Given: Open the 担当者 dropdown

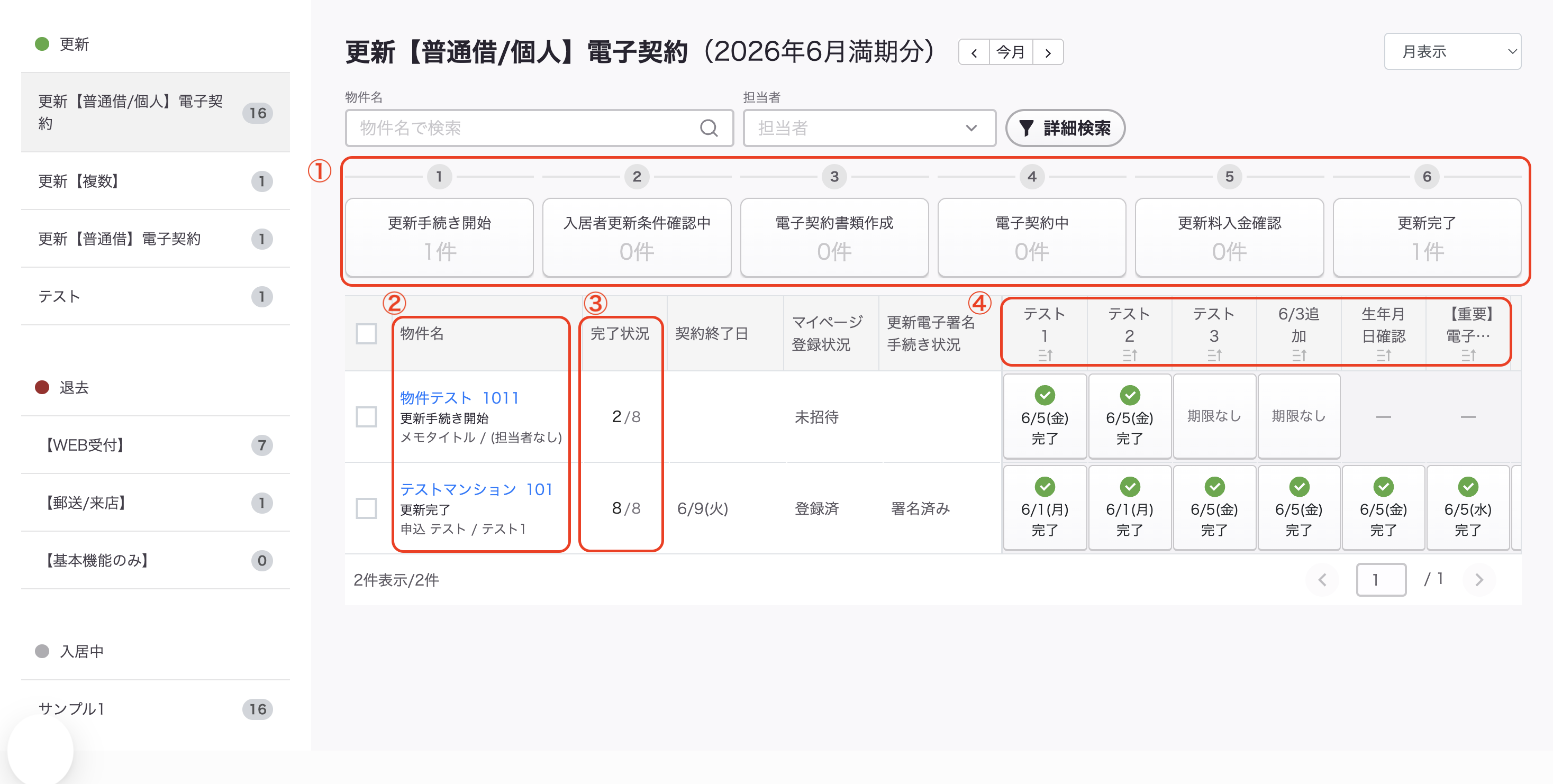Looking at the screenshot, I should (869, 127).
